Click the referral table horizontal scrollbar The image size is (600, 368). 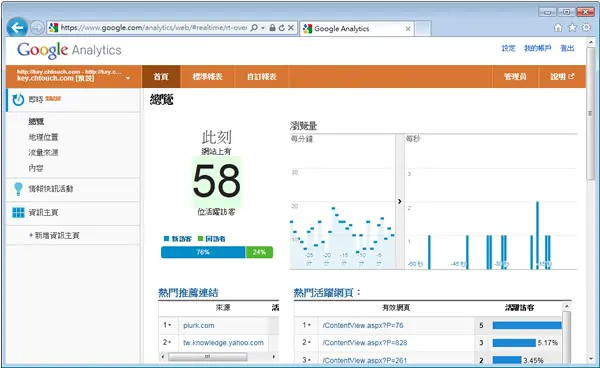(218, 357)
